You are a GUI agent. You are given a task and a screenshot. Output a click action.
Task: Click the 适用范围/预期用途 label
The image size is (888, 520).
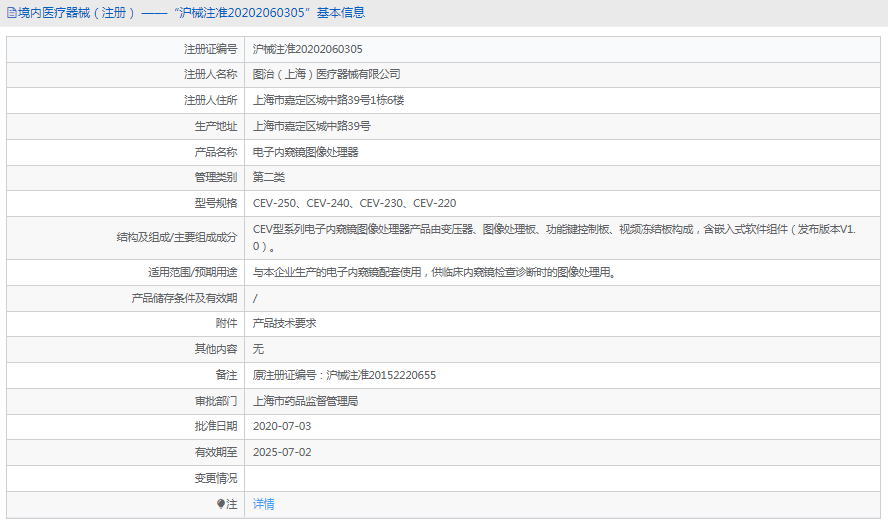(x=193, y=272)
